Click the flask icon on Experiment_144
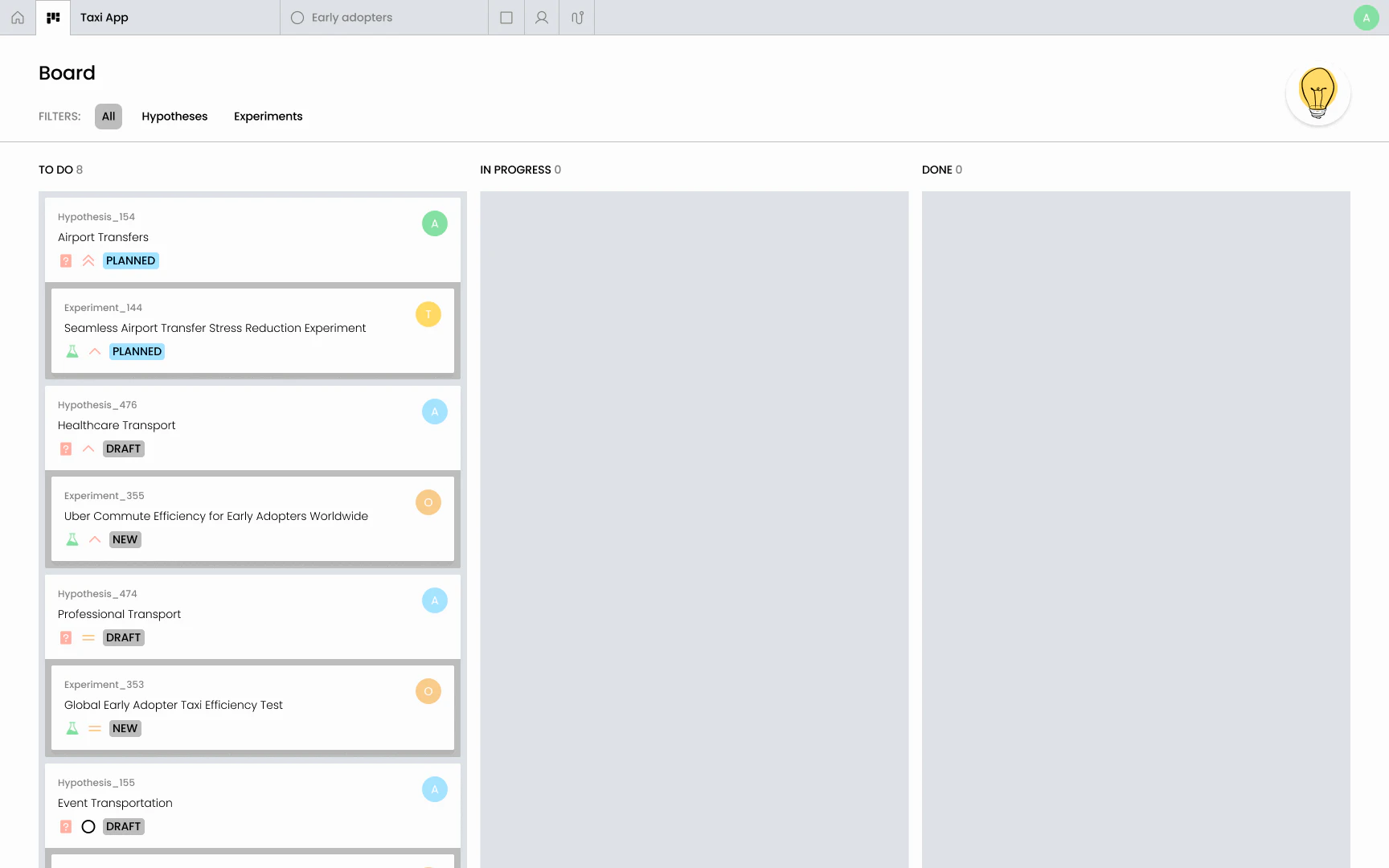Image resolution: width=1389 pixels, height=868 pixels. click(x=72, y=351)
